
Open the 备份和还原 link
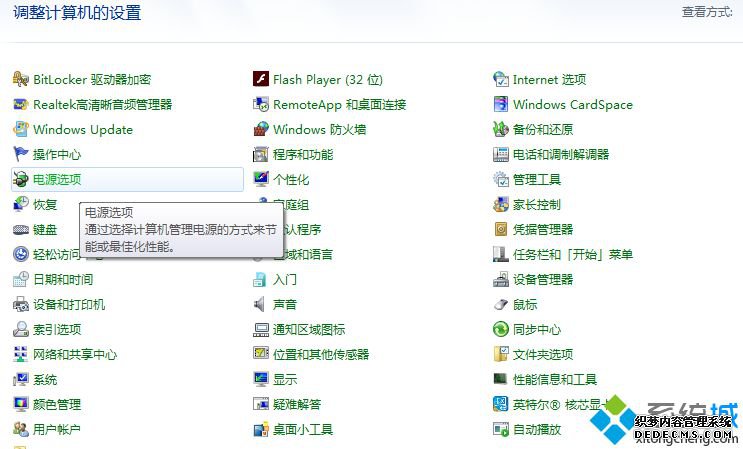(x=543, y=129)
